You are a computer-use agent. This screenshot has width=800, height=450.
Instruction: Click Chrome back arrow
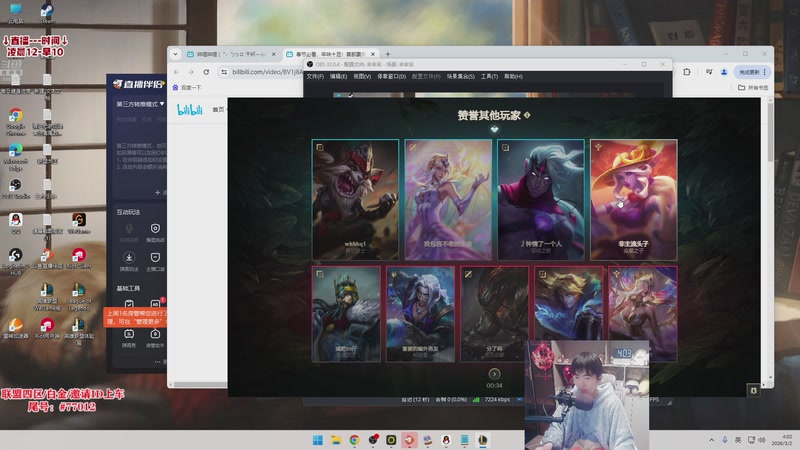pyautogui.click(x=177, y=72)
